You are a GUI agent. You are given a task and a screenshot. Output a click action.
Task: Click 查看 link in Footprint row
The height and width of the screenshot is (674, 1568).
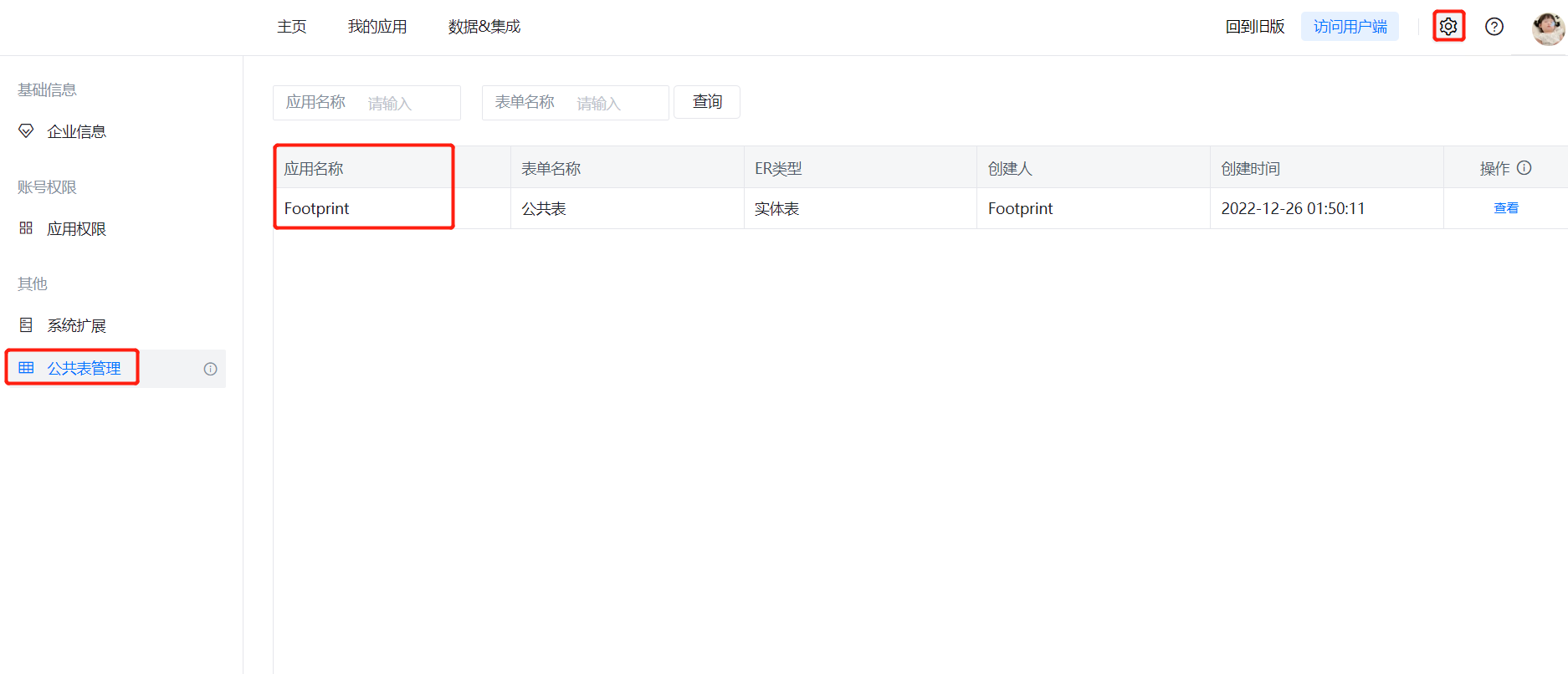point(1505,208)
